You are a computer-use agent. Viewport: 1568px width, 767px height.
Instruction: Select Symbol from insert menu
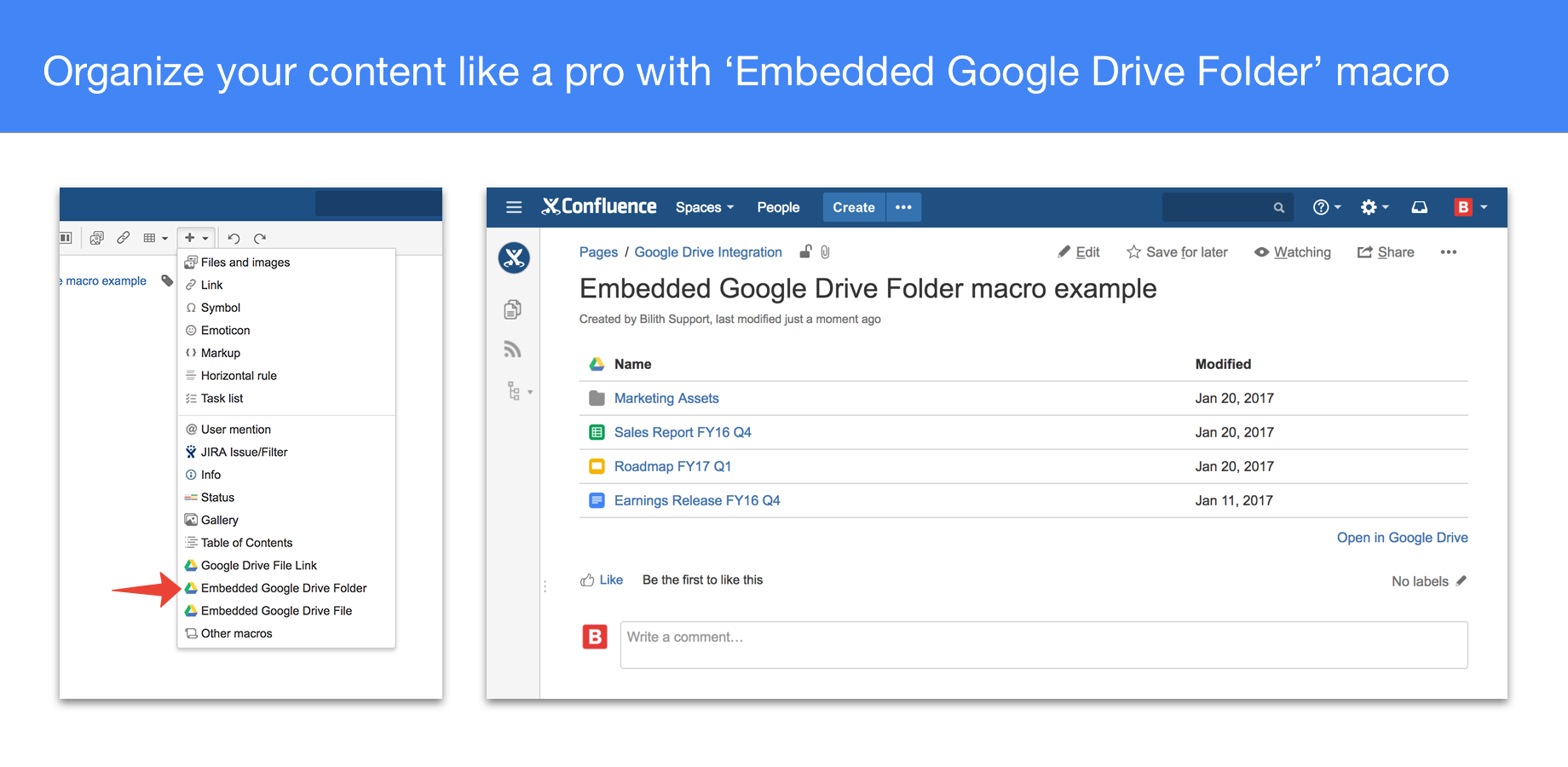(x=286, y=308)
